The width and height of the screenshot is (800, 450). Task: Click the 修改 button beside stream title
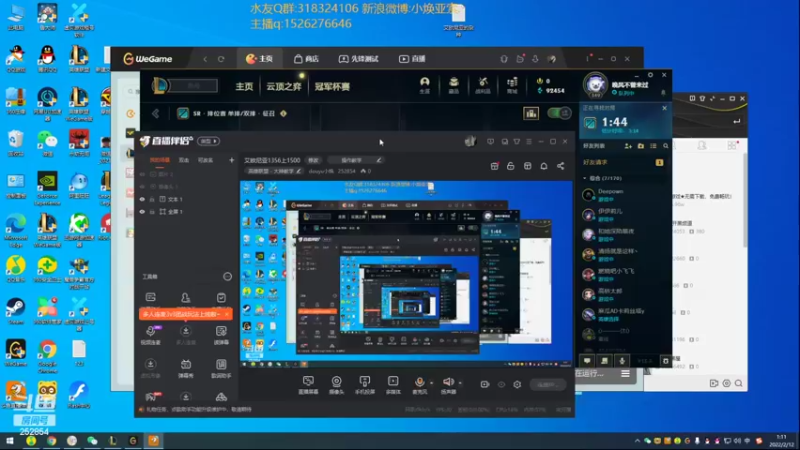(313, 160)
